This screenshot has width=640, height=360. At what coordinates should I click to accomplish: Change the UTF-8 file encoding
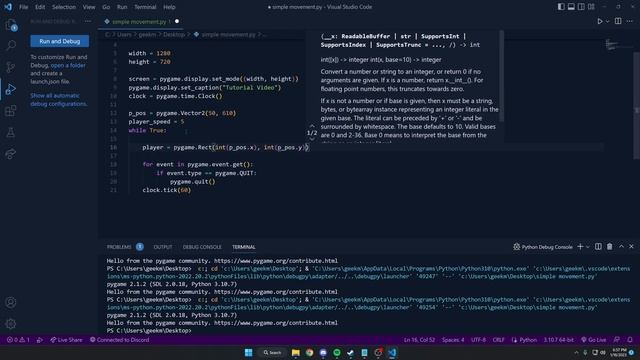point(478,340)
